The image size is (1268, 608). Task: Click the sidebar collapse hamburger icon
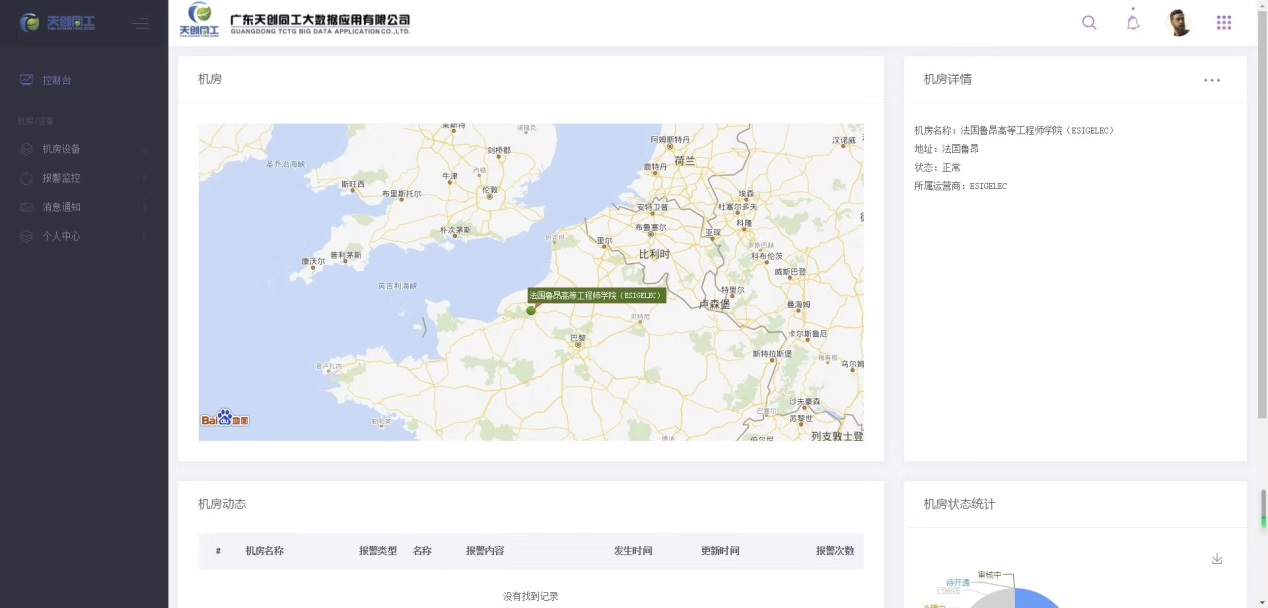point(140,23)
